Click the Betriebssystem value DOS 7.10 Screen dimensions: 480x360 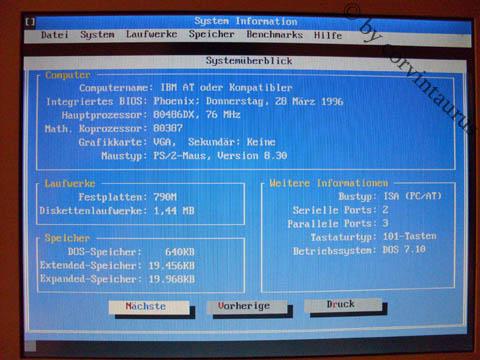point(404,249)
